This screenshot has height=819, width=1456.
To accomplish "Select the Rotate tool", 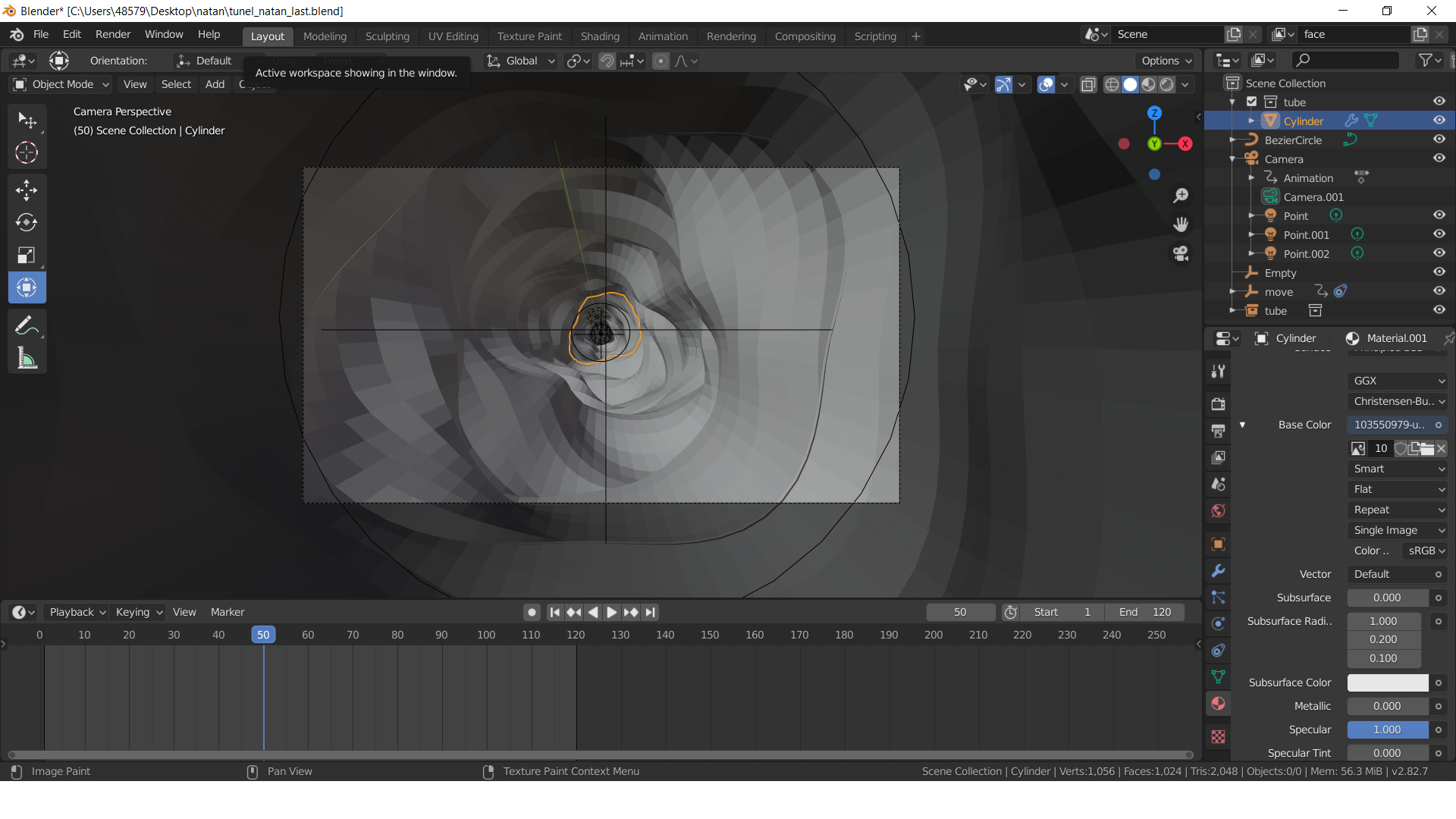I will tap(27, 222).
